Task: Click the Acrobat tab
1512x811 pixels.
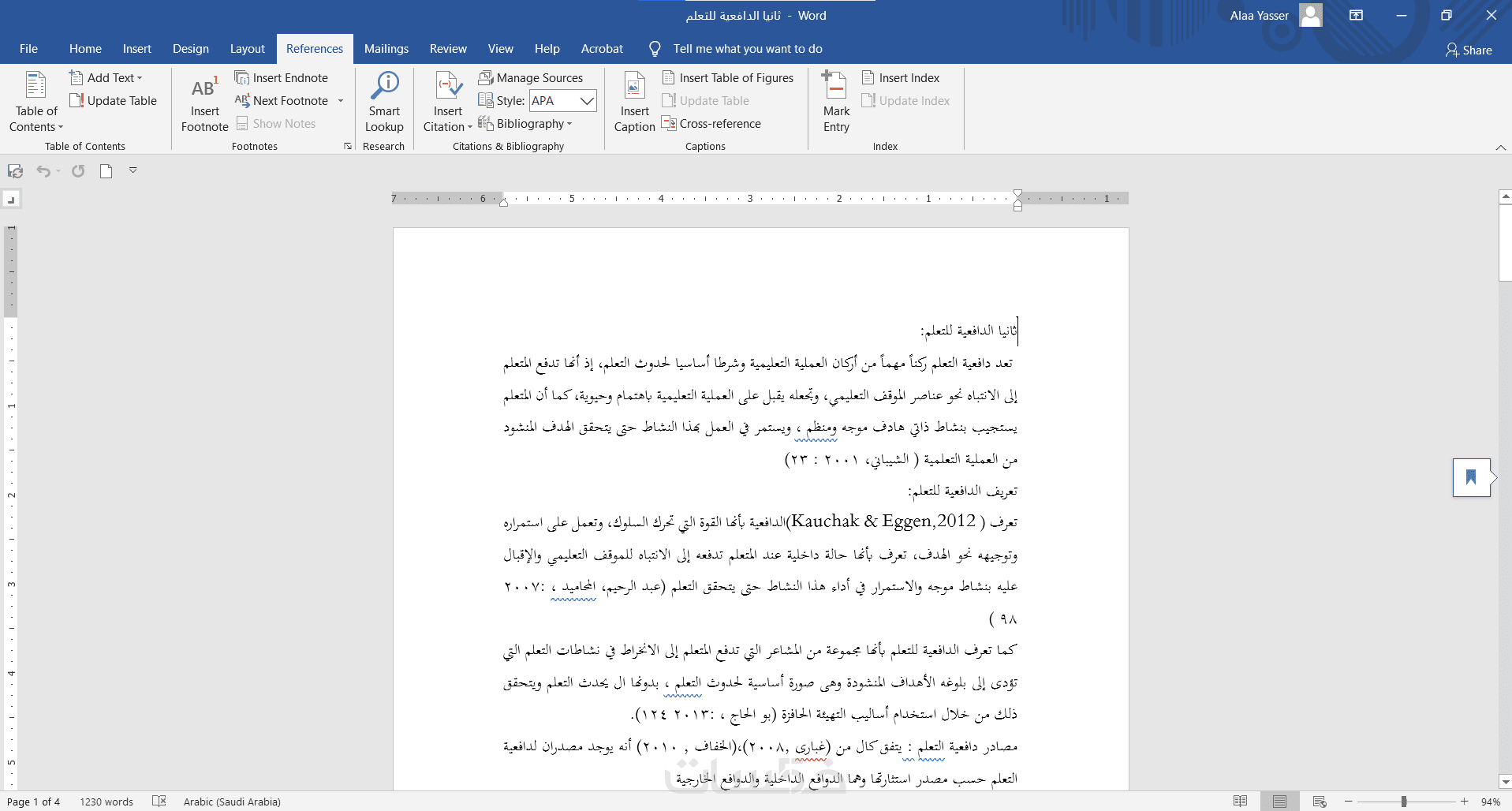Action: (602, 49)
